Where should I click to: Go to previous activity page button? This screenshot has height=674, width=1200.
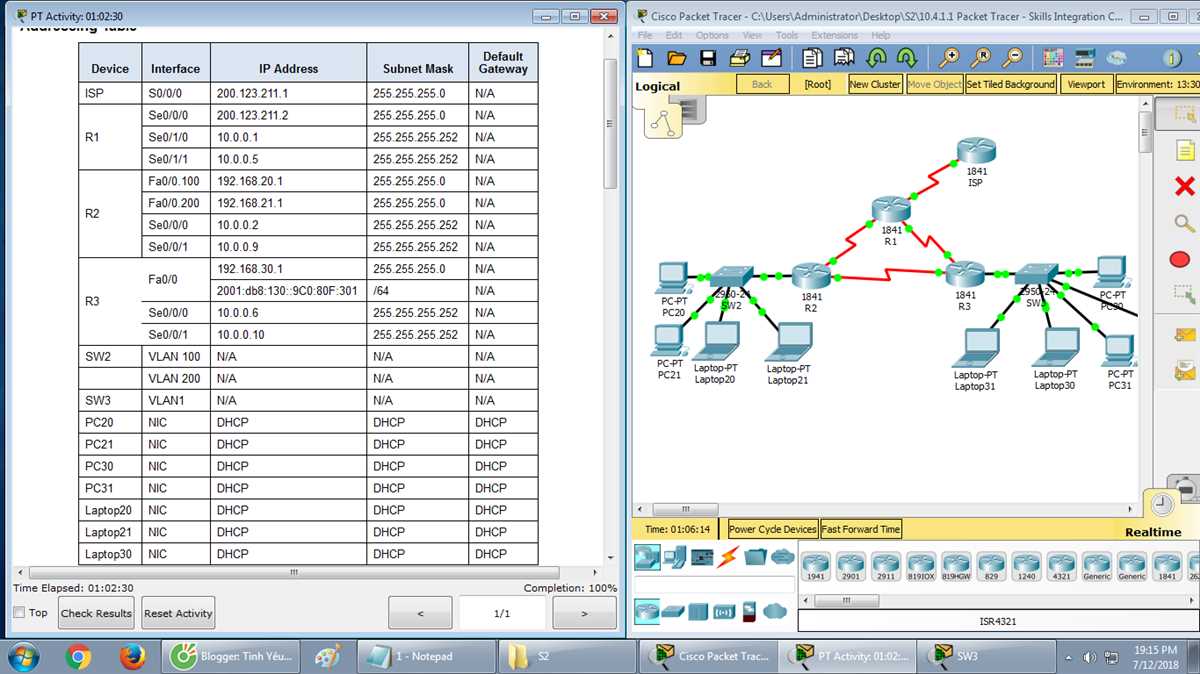coord(420,613)
